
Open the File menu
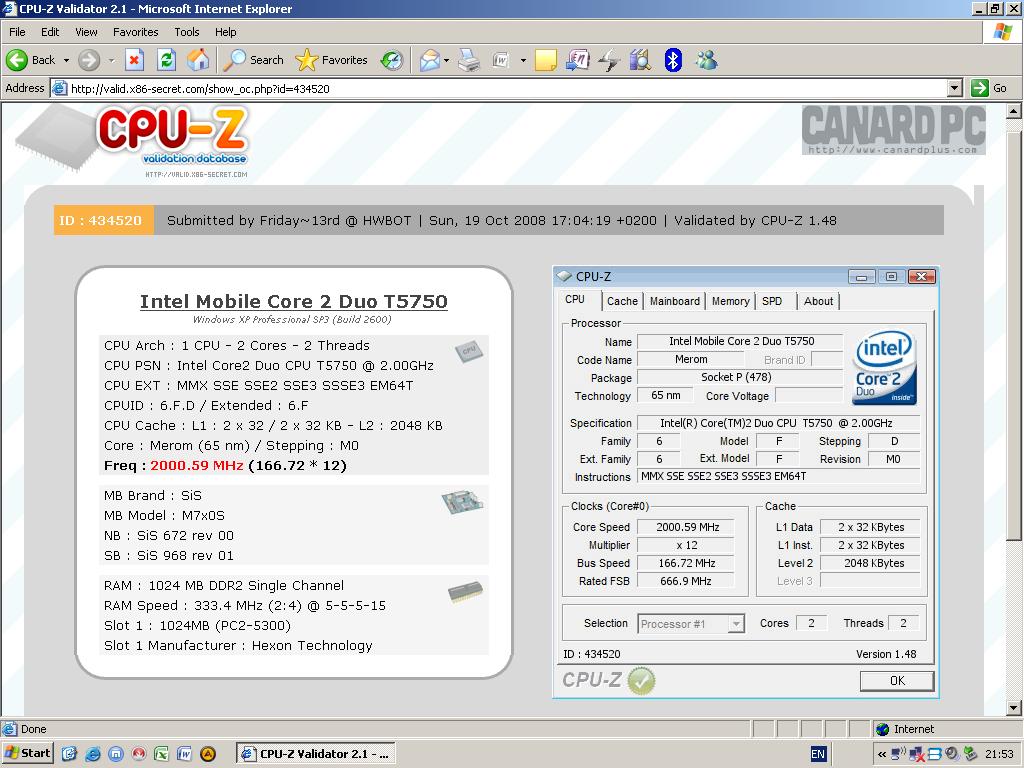click(17, 32)
